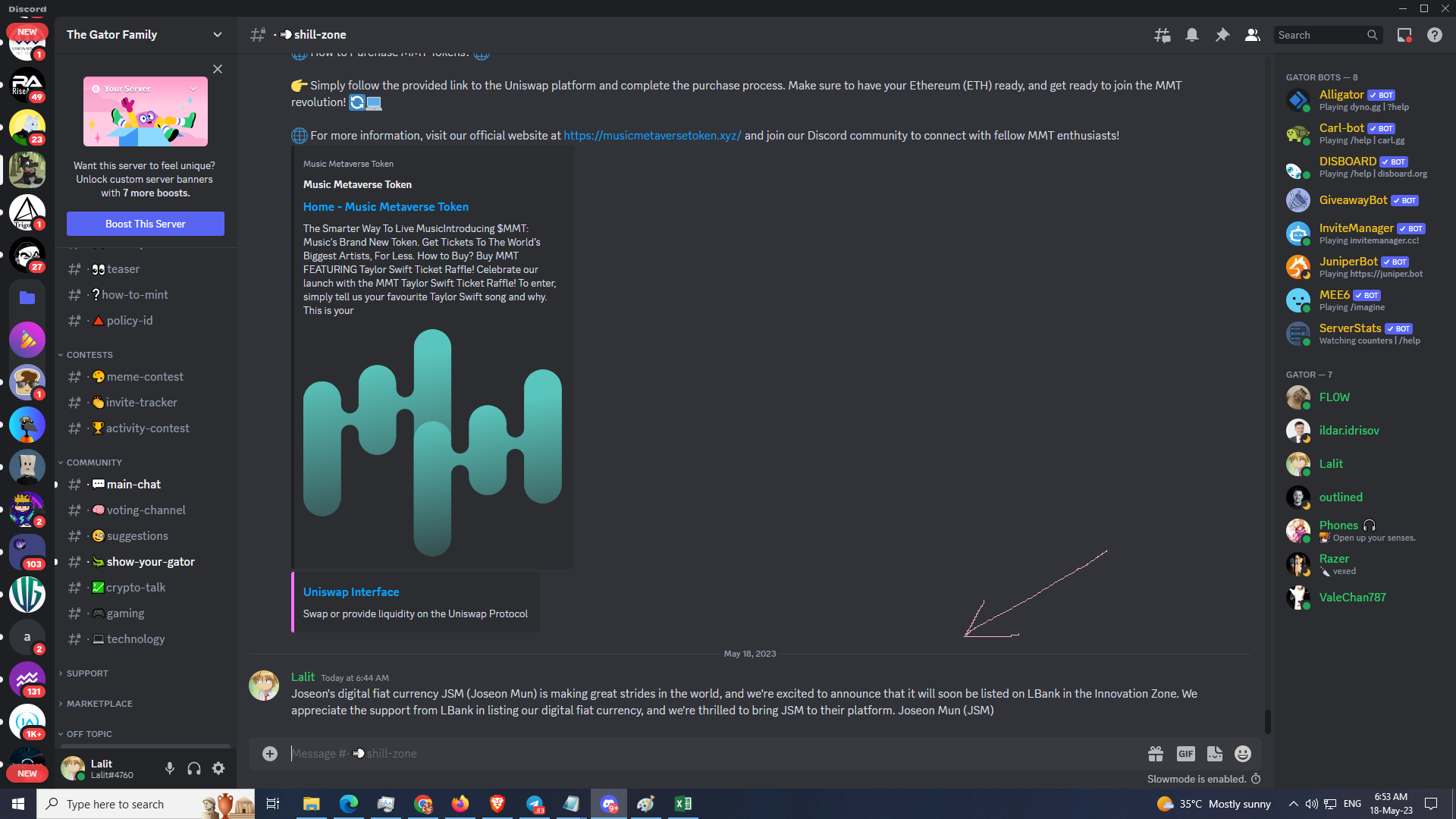Click the Music Metaverse Token embed image
This screenshot has height=819, width=1456.
tap(432, 443)
